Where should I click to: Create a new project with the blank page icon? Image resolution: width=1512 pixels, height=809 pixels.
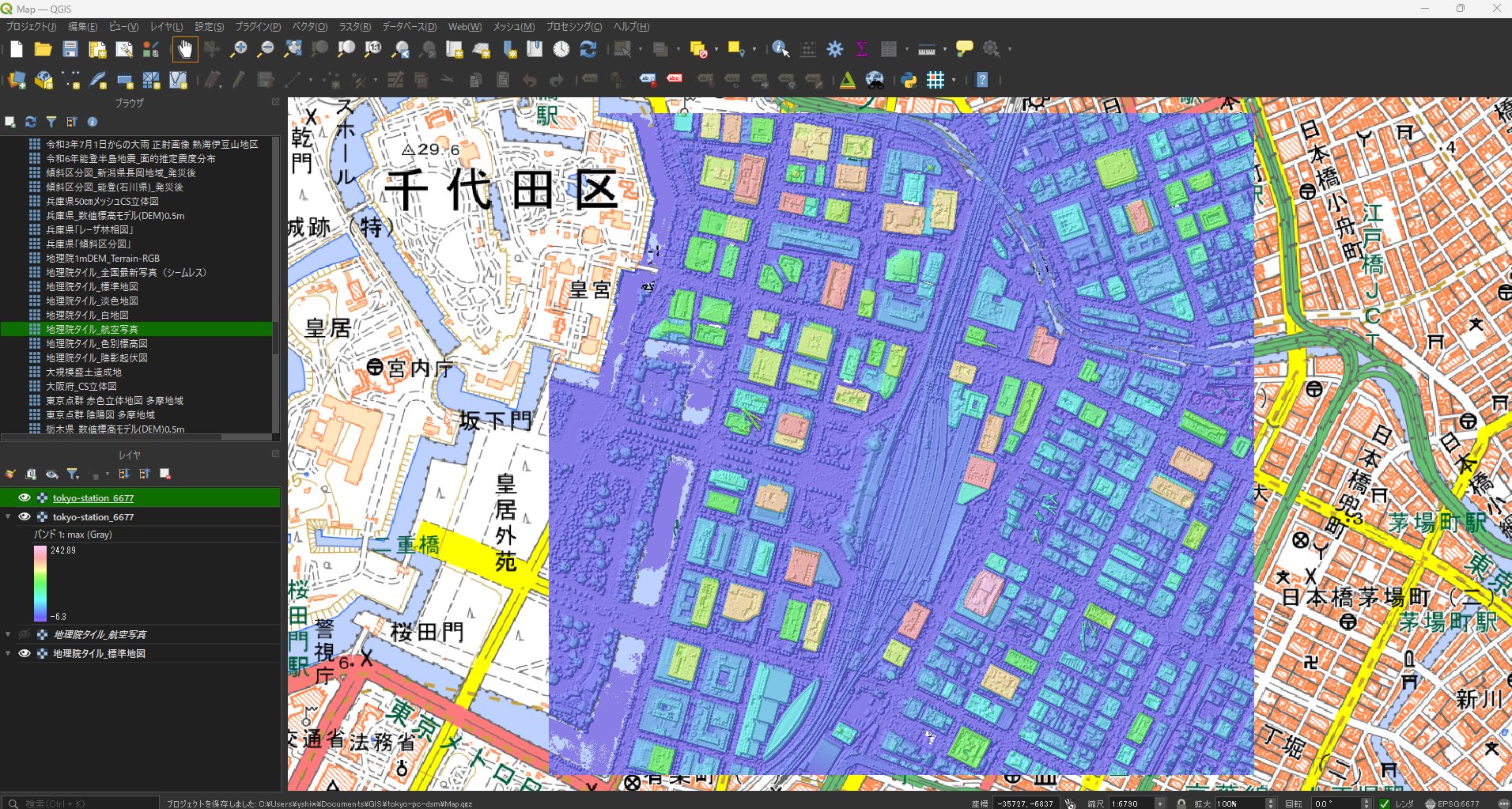tap(17, 49)
